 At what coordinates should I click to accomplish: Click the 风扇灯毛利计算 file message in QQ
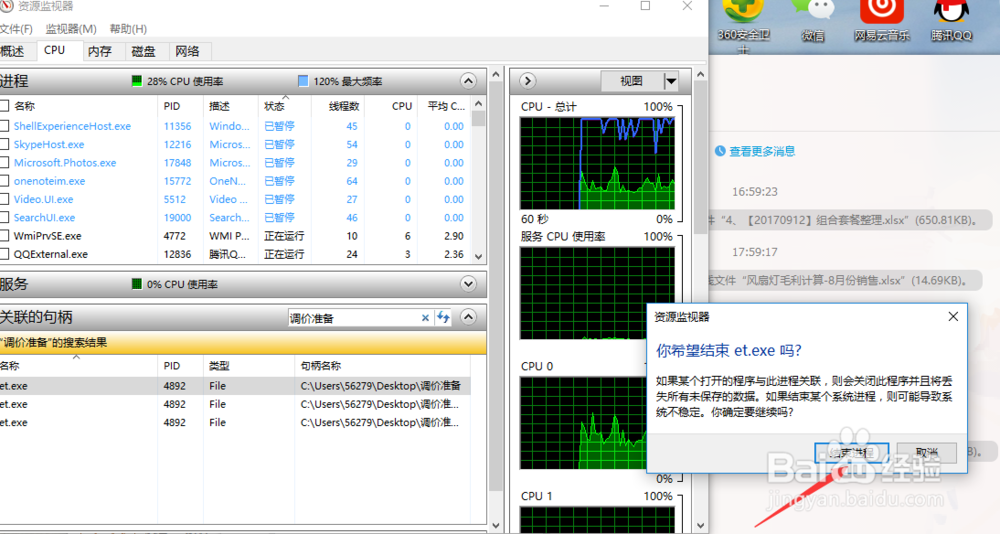click(x=845, y=280)
